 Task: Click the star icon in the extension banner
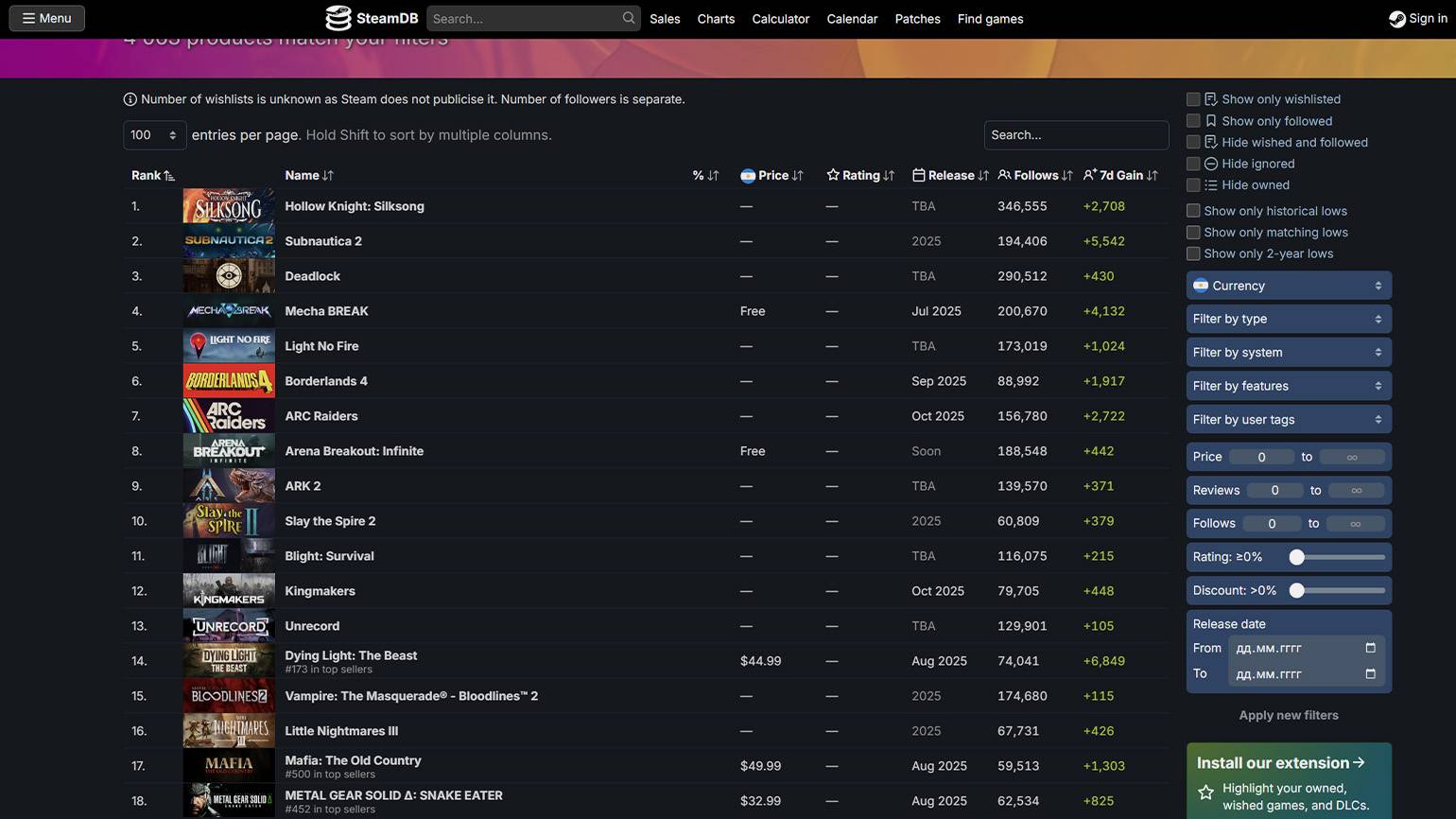tap(1205, 793)
